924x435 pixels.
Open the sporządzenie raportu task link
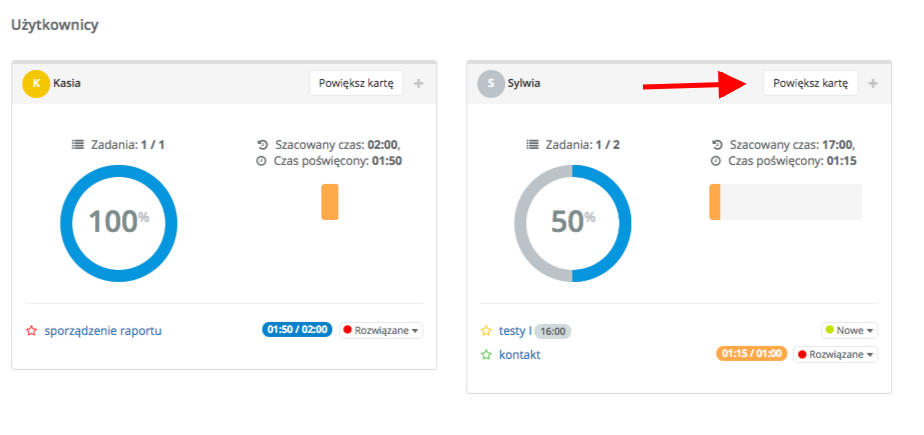(x=103, y=330)
